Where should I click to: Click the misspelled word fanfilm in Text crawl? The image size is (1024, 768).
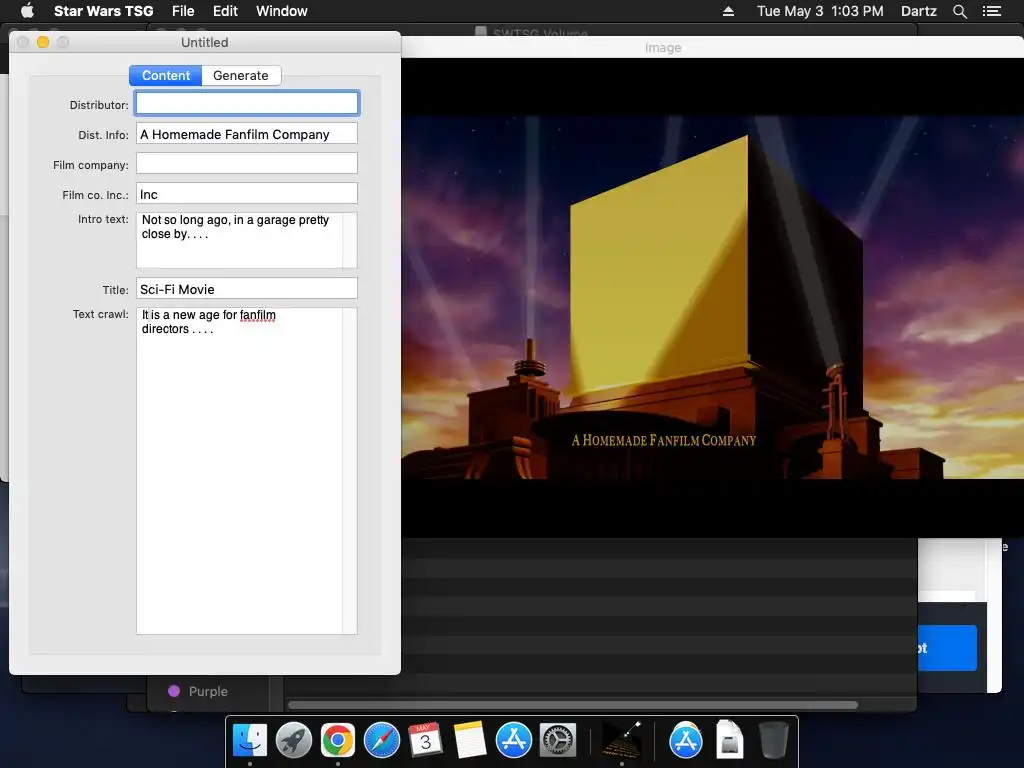pos(257,315)
